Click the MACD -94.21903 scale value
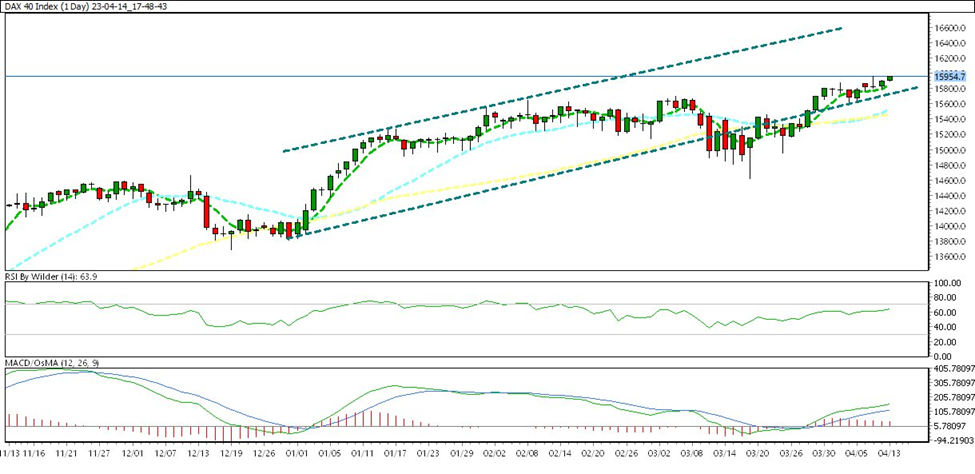This screenshot has width=975, height=474. pos(953,440)
